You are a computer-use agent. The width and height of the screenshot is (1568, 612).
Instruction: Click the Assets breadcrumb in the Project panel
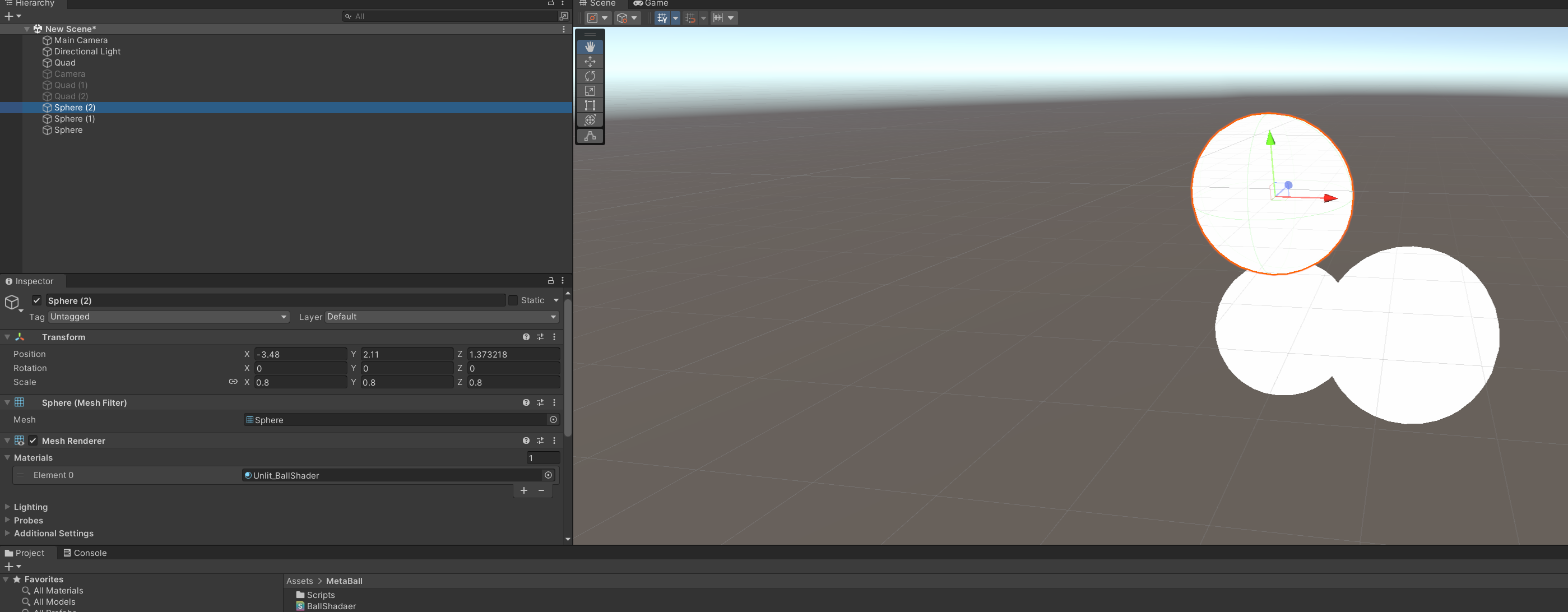tap(299, 580)
